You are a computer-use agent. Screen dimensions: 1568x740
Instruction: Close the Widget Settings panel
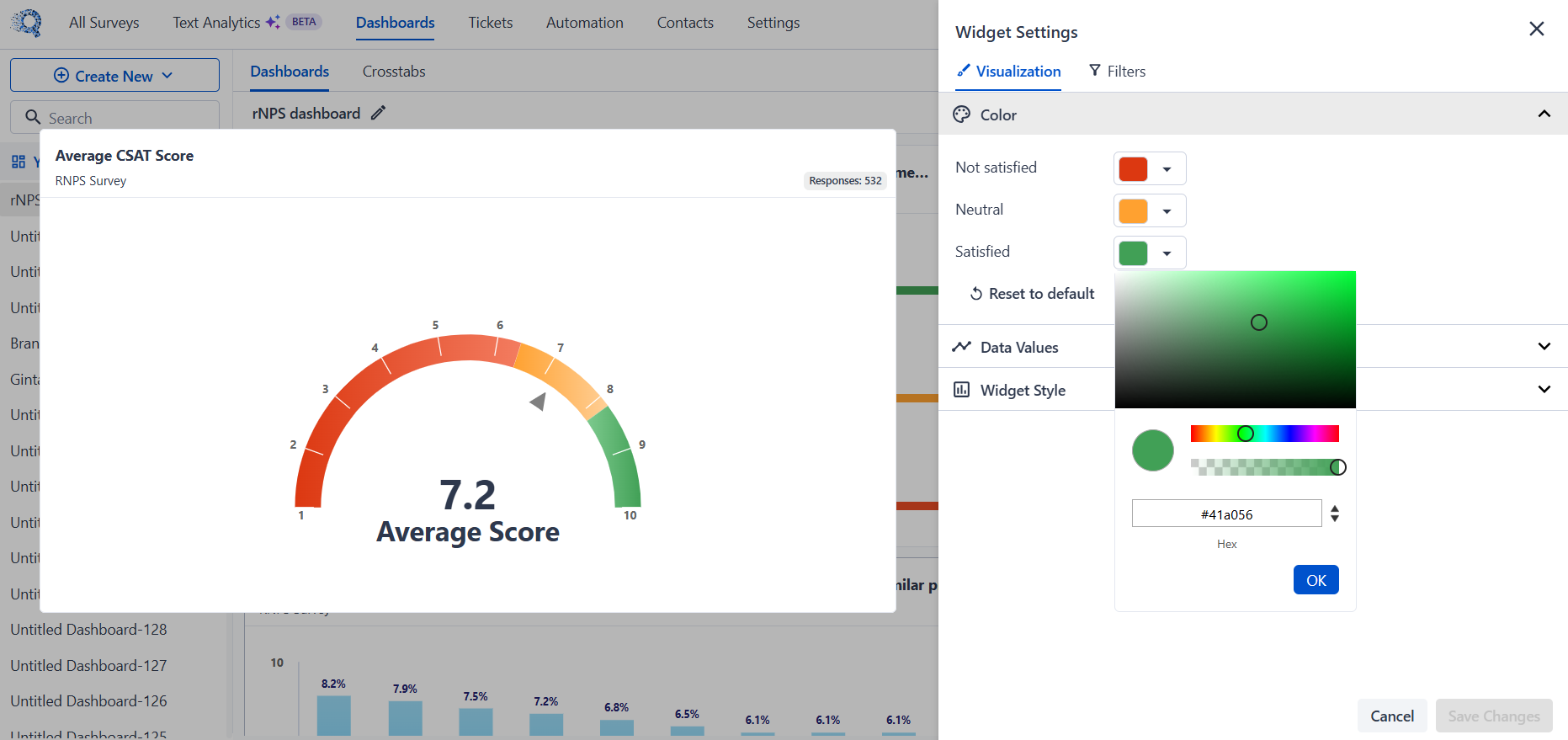pyautogui.click(x=1536, y=29)
